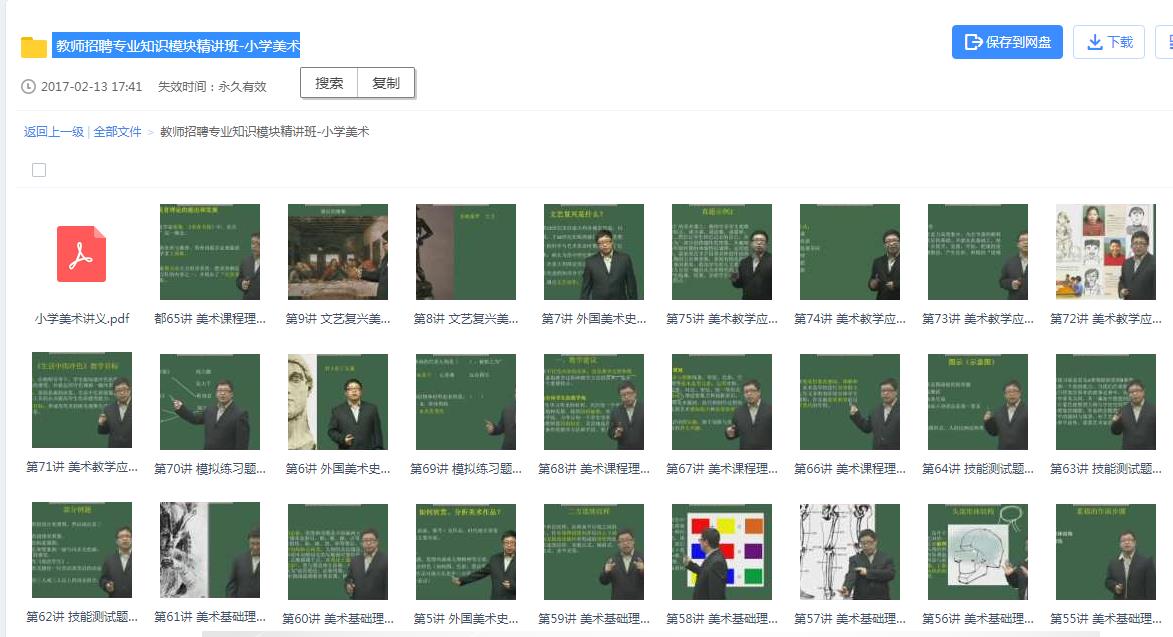The height and width of the screenshot is (637, 1173).
Task: Select the highlighted folder title 教师招聘专业知识模块精讲班-小学美术
Action: coord(180,45)
